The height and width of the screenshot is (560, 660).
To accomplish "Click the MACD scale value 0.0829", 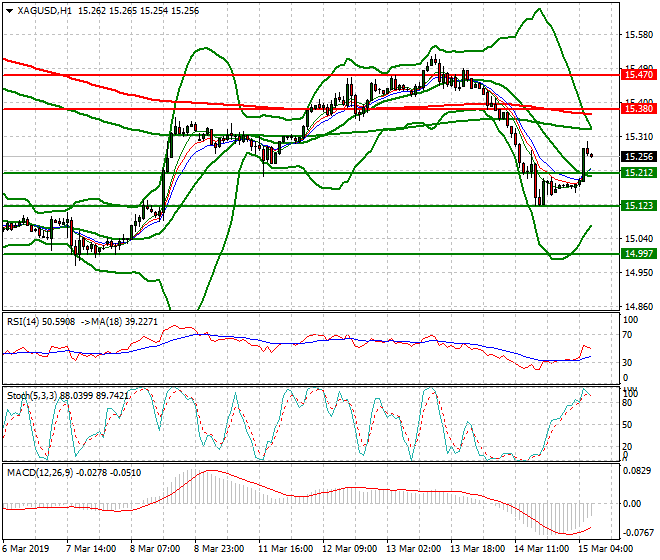I will tap(639, 471).
